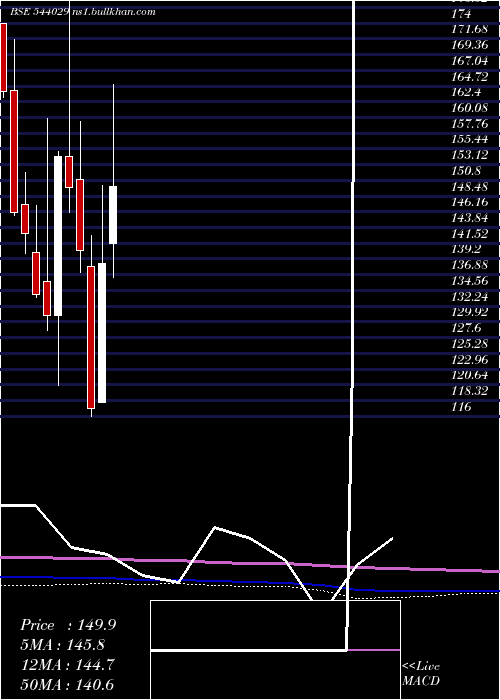
Task: Click the 157.76 price axis label
Action: pyautogui.click(x=470, y=124)
